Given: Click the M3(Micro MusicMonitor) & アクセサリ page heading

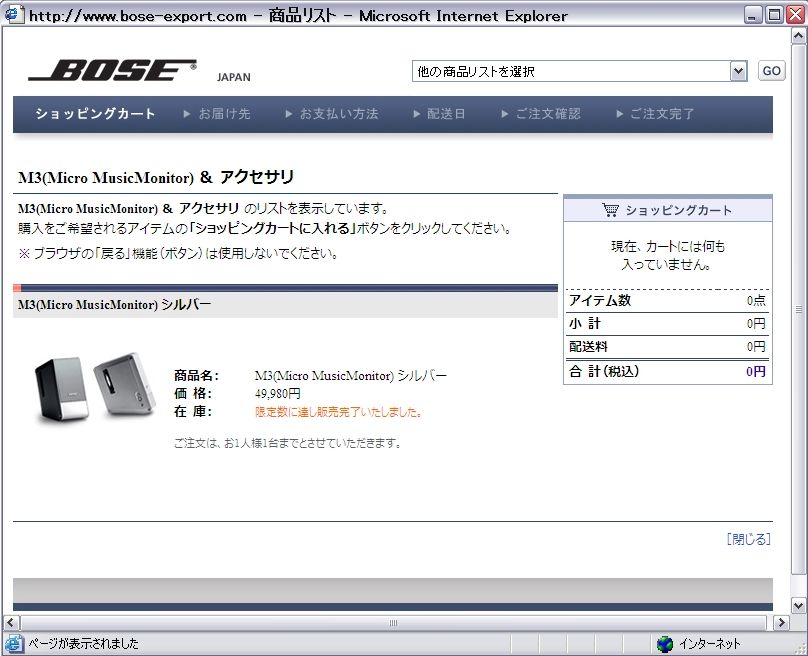Looking at the screenshot, I should tap(156, 177).
